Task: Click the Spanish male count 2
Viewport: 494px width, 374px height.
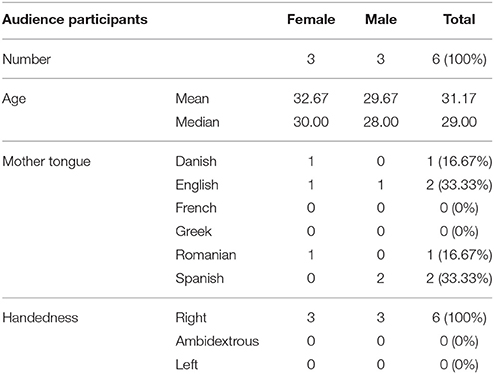Action: tap(381, 278)
